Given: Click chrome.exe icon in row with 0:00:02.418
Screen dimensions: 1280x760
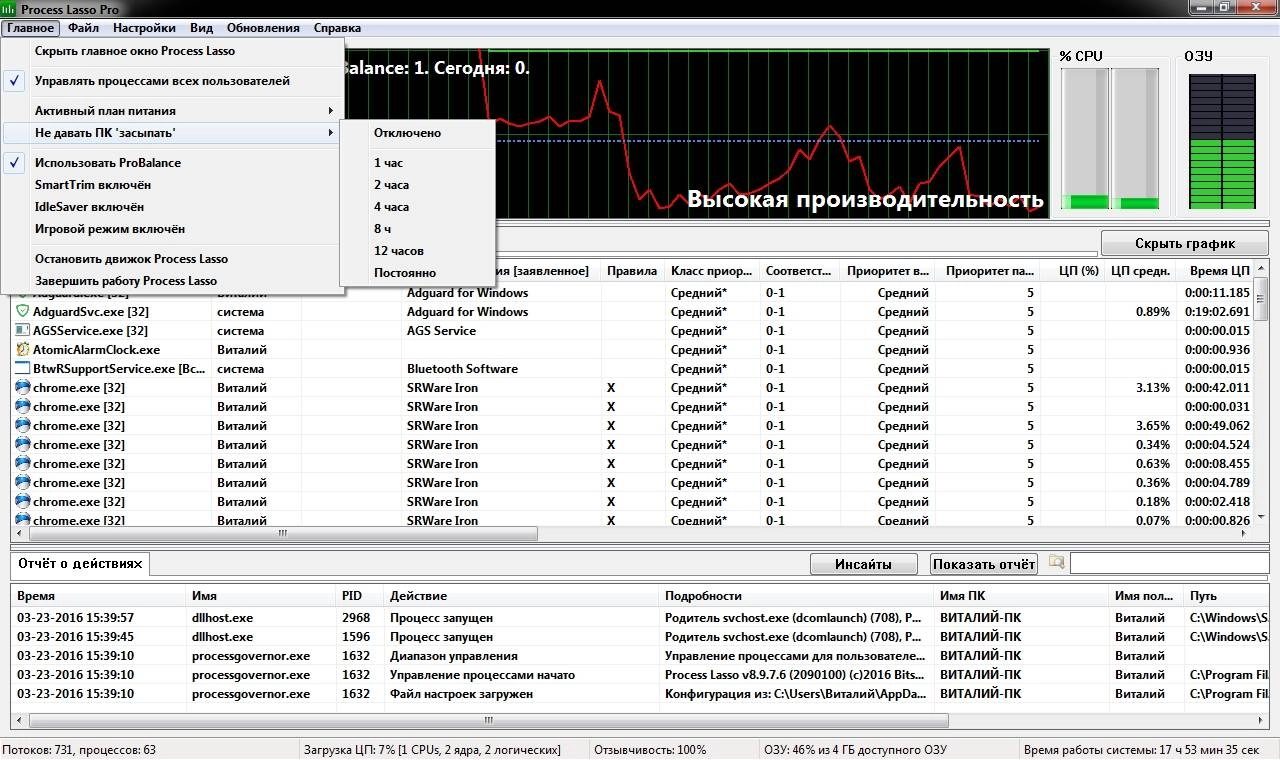Looking at the screenshot, I should pos(23,502).
